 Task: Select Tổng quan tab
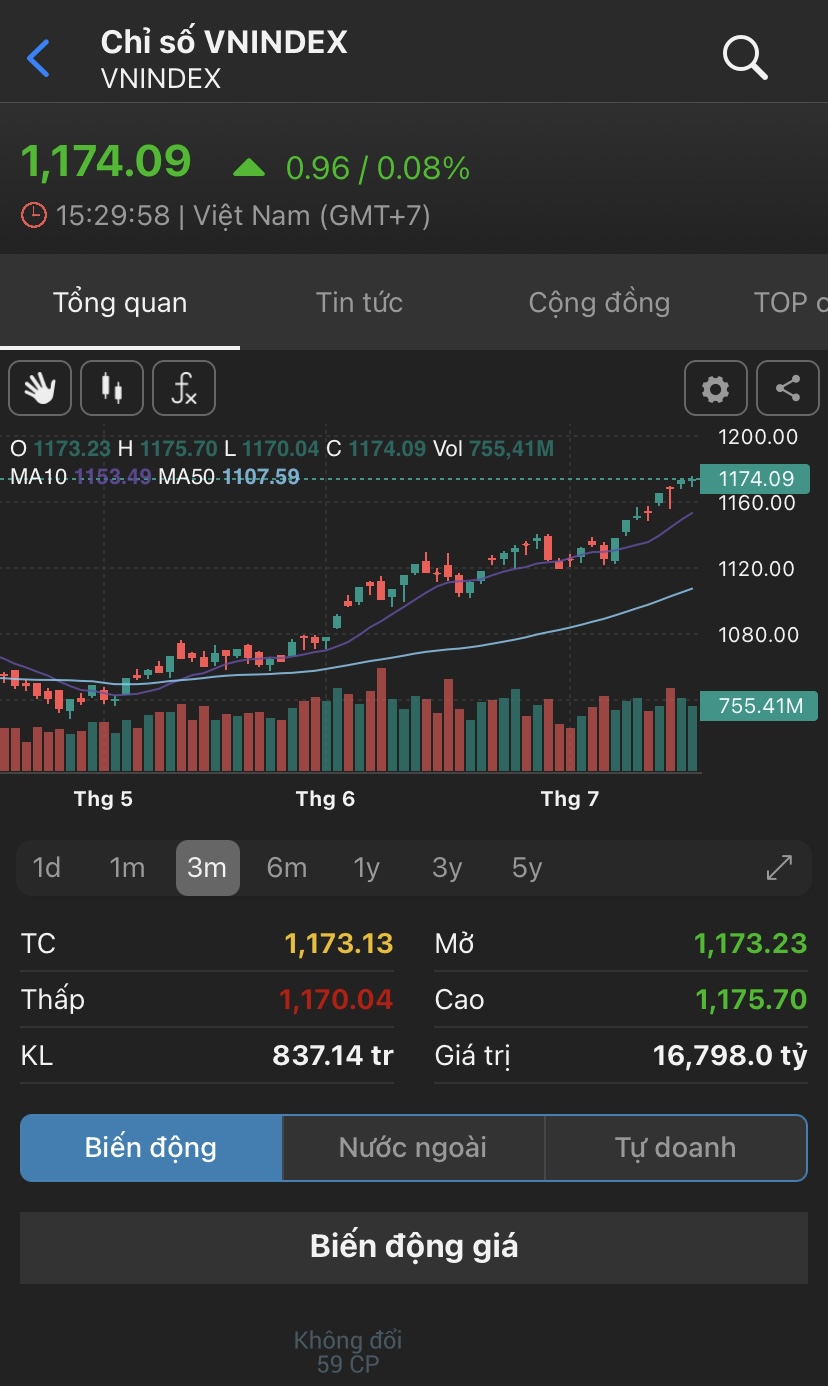tap(120, 303)
